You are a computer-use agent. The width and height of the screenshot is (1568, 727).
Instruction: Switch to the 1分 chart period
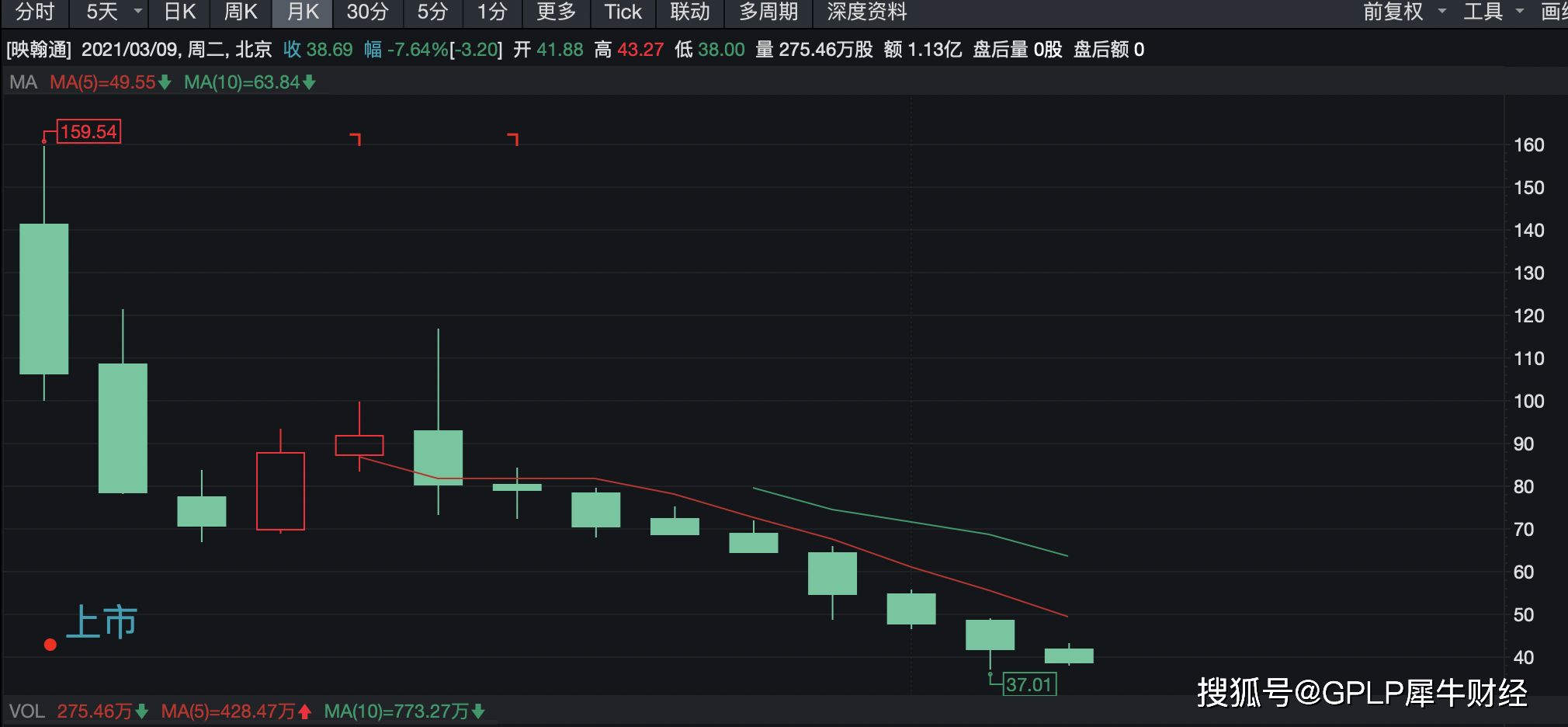tap(491, 12)
